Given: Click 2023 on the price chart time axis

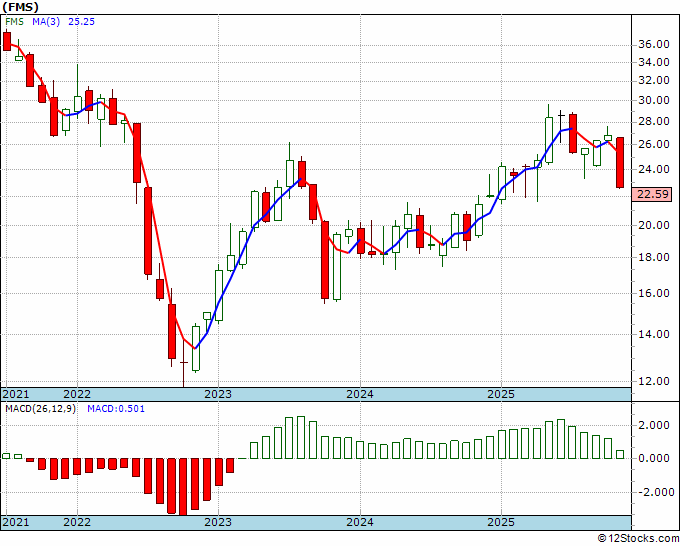Looking at the screenshot, I should [218, 394].
